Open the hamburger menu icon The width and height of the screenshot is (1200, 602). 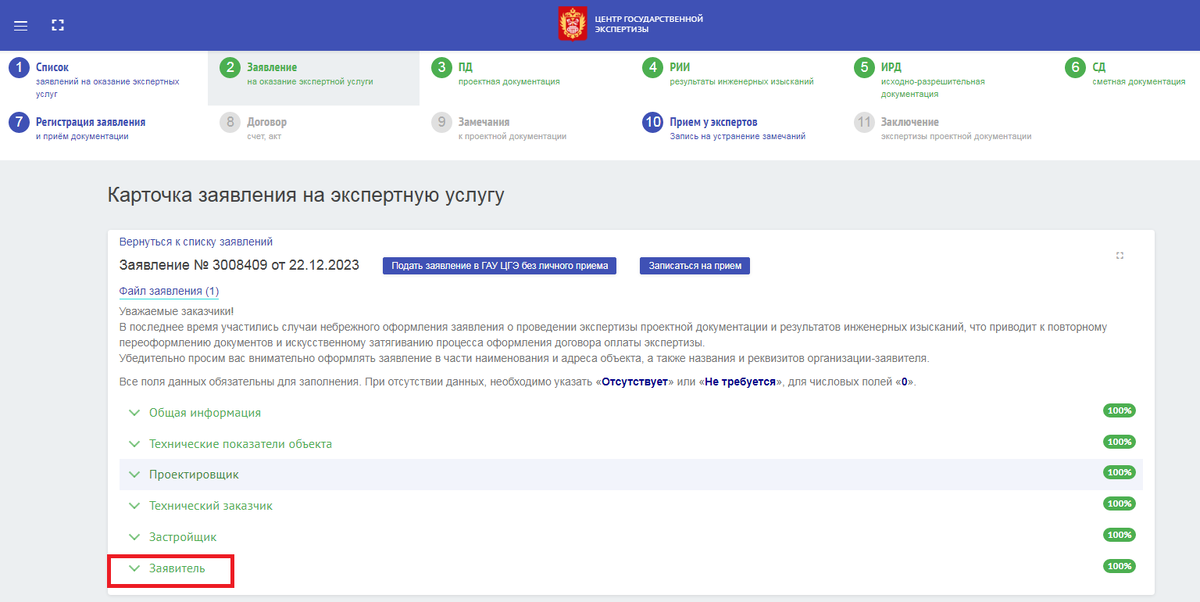coord(20,26)
